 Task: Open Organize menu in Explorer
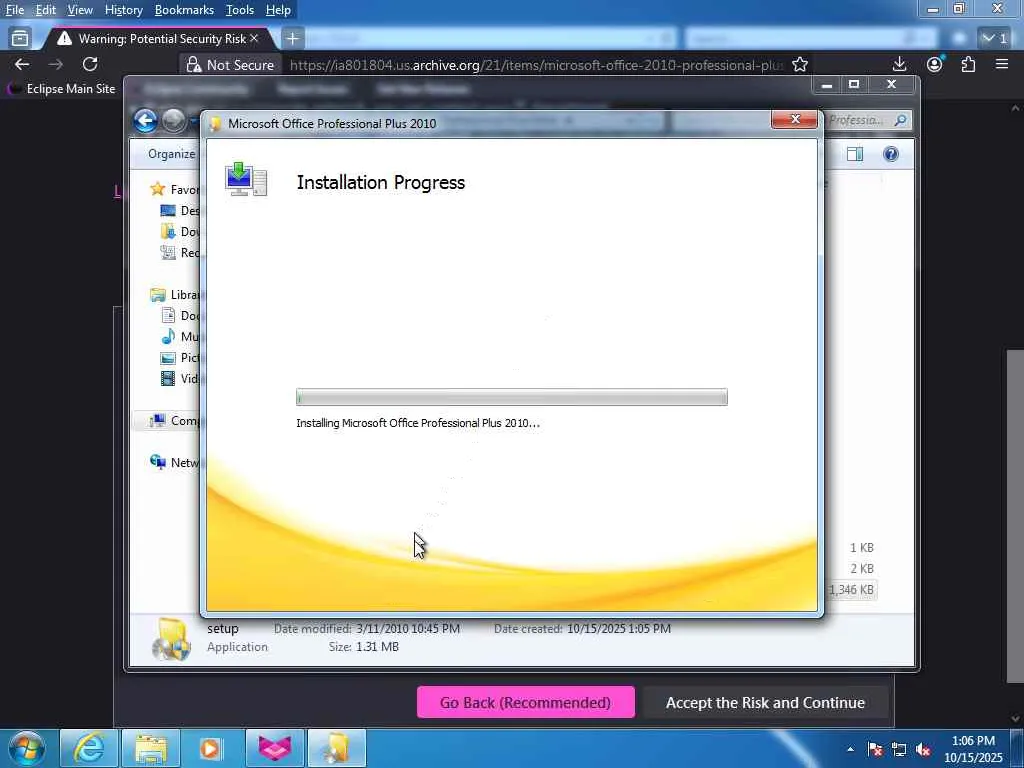point(171,154)
